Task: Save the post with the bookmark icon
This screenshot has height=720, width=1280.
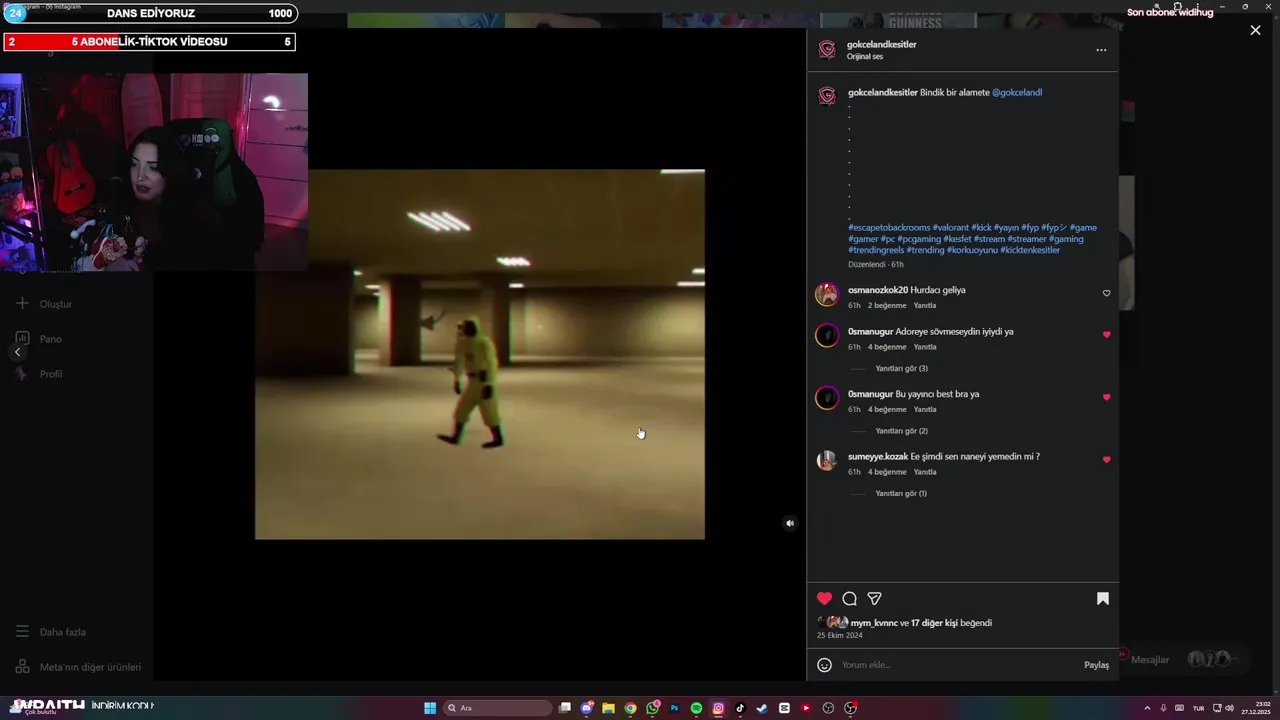Action: (x=1103, y=598)
